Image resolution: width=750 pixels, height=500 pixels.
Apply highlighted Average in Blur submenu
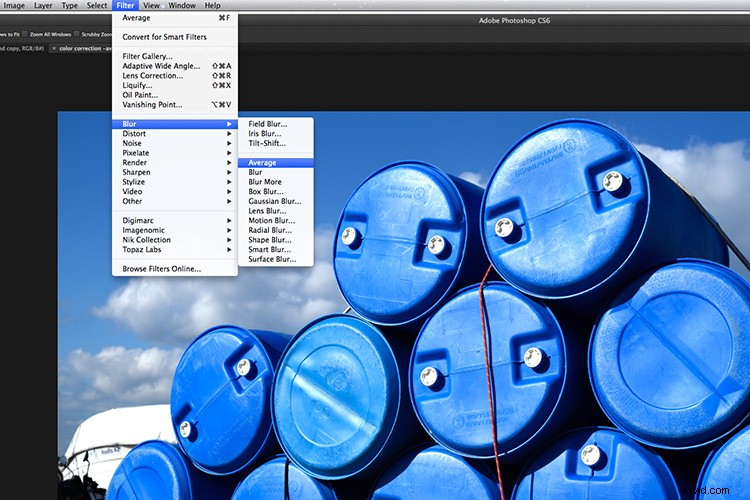click(276, 163)
